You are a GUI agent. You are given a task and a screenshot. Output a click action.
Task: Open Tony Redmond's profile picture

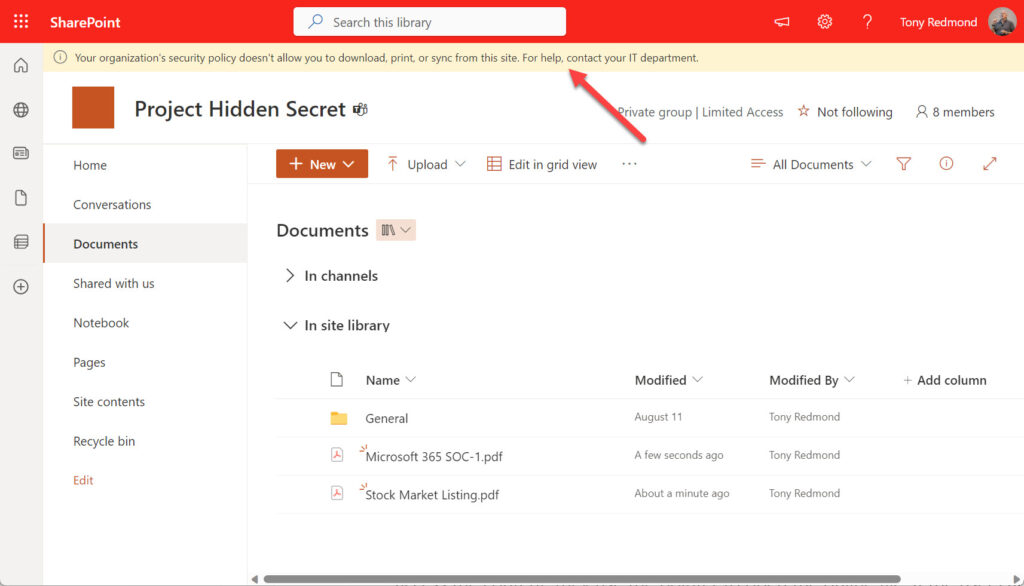[1002, 22]
